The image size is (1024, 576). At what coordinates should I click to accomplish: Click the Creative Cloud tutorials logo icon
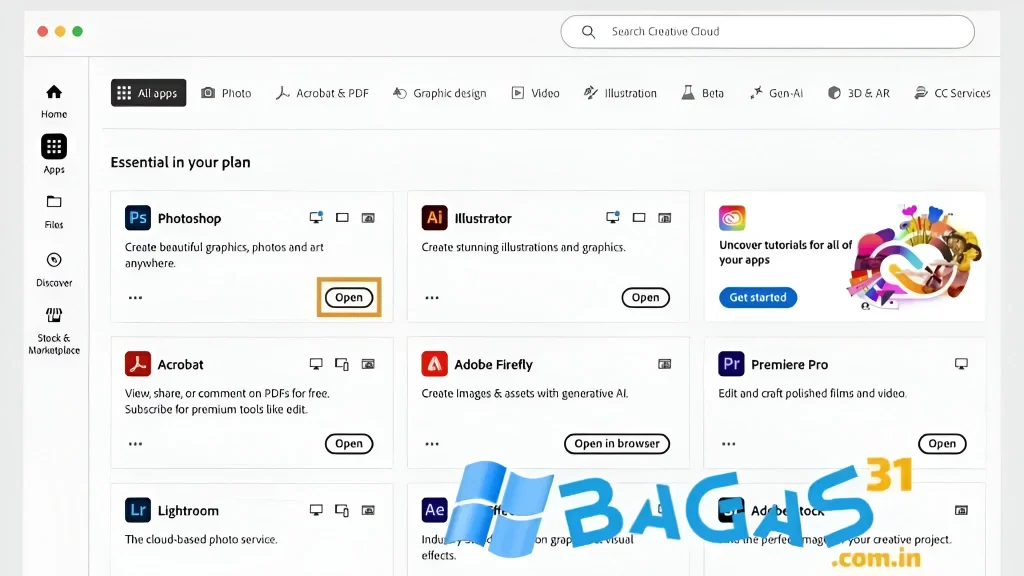pos(732,218)
